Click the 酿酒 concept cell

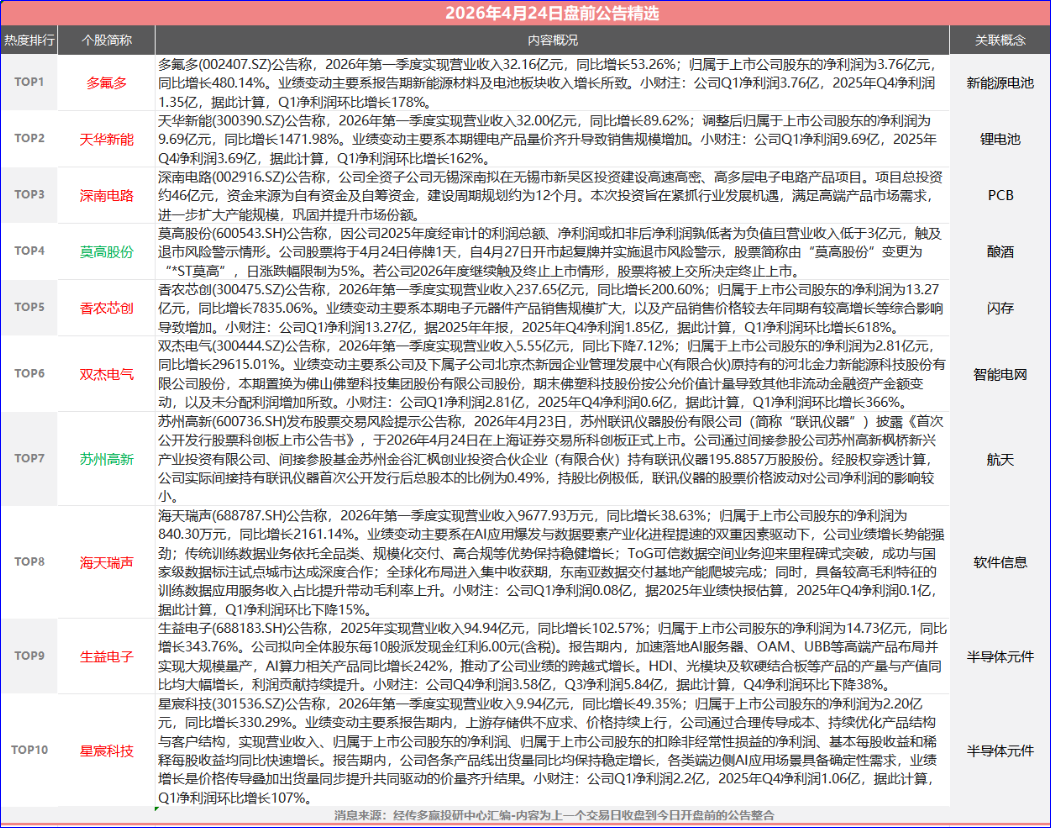click(x=1000, y=252)
